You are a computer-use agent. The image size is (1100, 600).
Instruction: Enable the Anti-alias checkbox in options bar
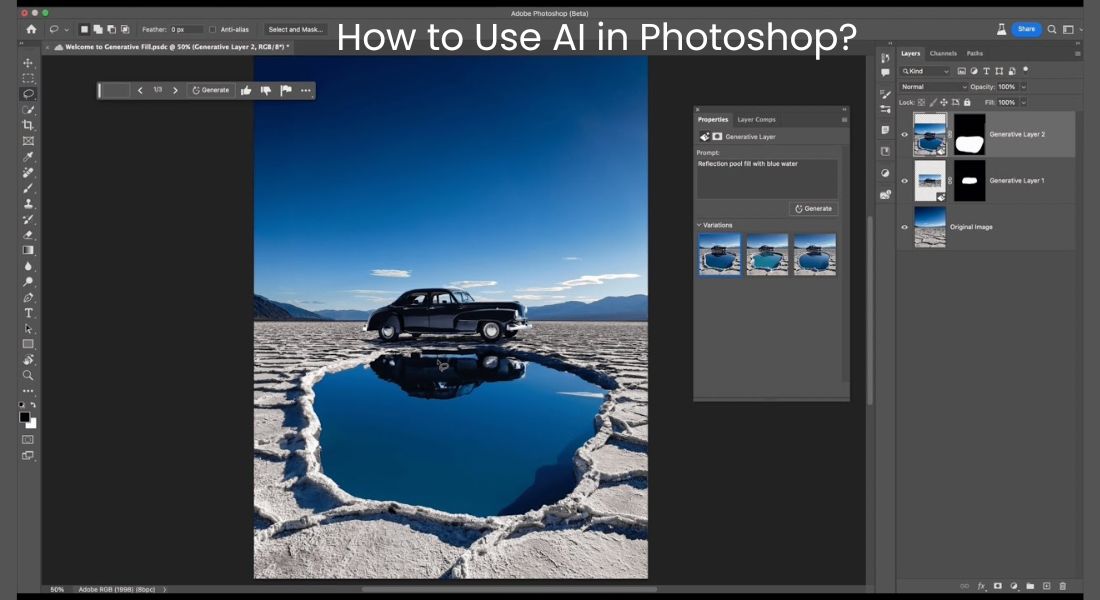[213, 29]
